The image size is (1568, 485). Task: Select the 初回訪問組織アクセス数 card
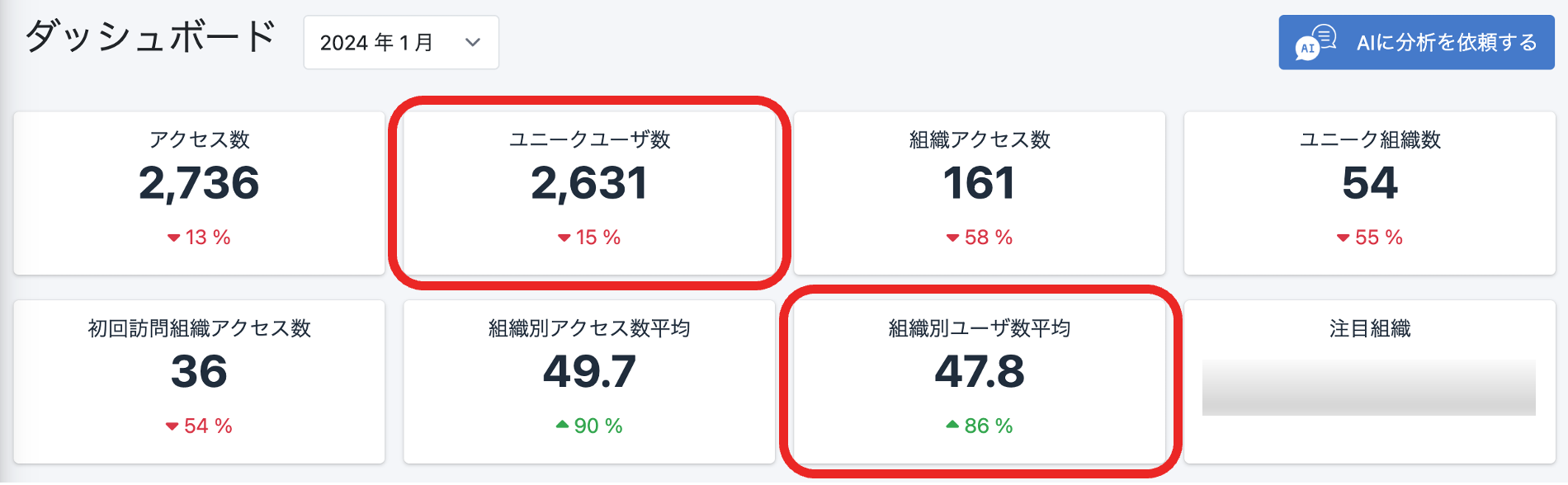[x=199, y=382]
